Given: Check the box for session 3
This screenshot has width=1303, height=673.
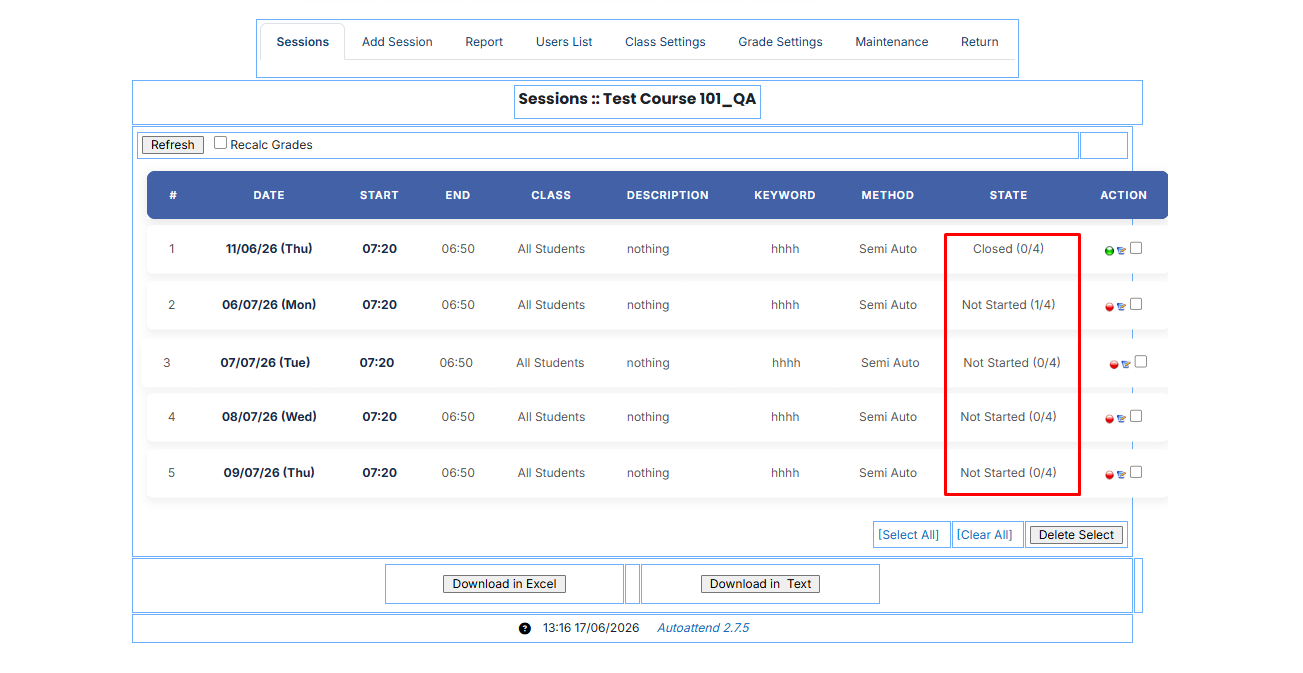Looking at the screenshot, I should pos(1141,362).
